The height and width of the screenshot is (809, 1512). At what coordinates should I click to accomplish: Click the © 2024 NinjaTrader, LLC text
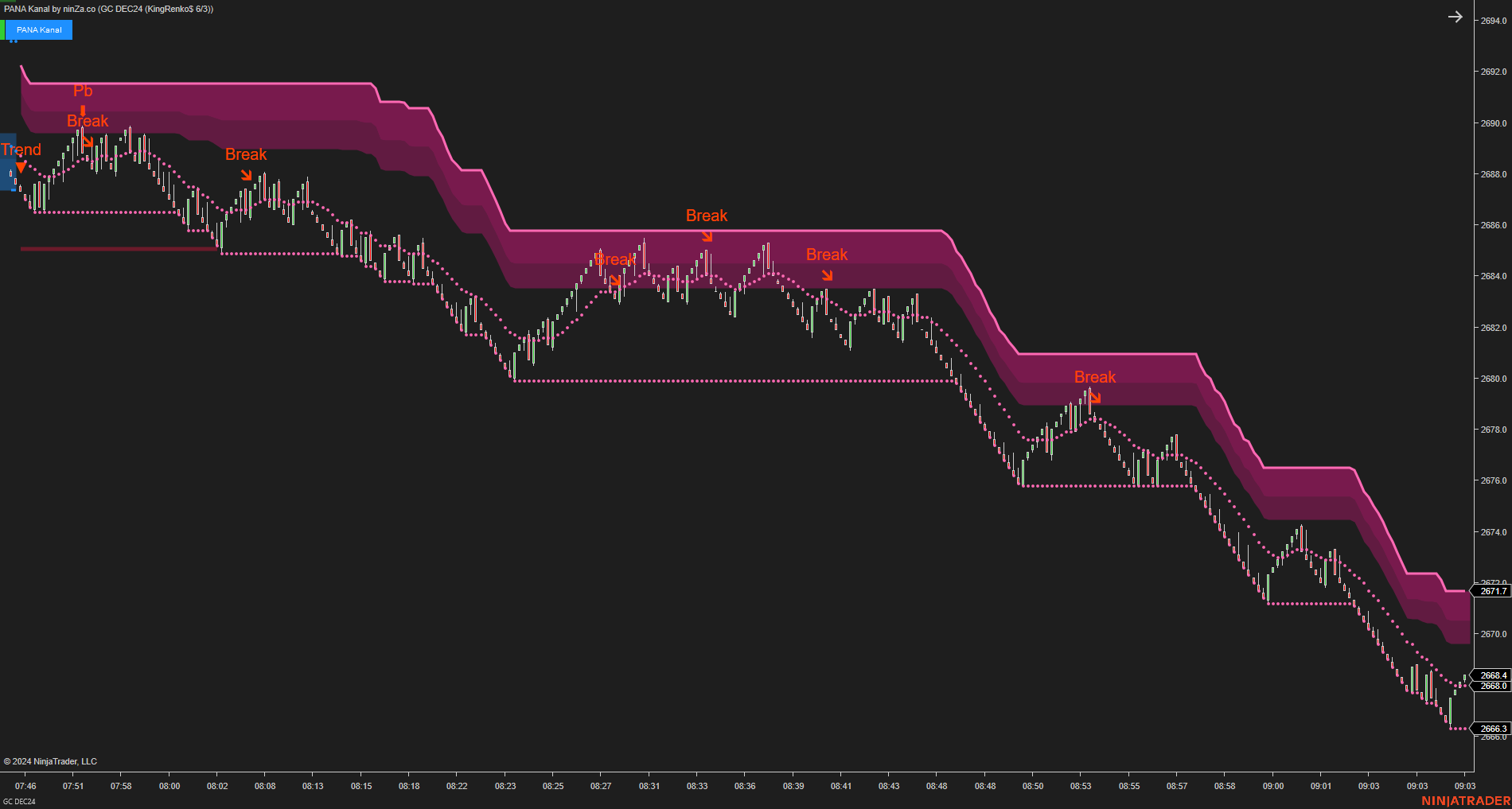click(52, 761)
